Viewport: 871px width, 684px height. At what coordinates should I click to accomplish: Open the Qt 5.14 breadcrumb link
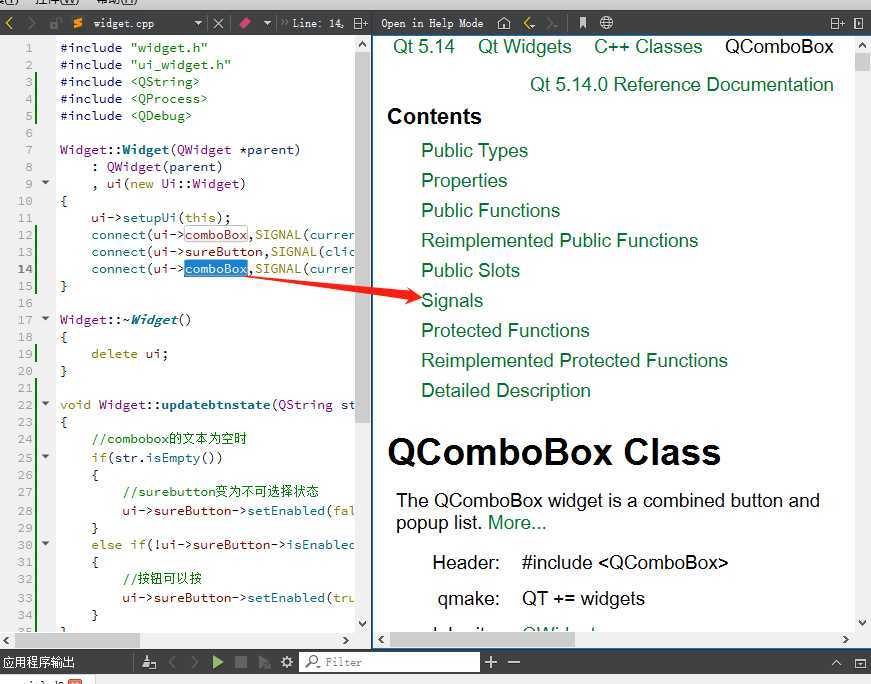pyautogui.click(x=424, y=47)
